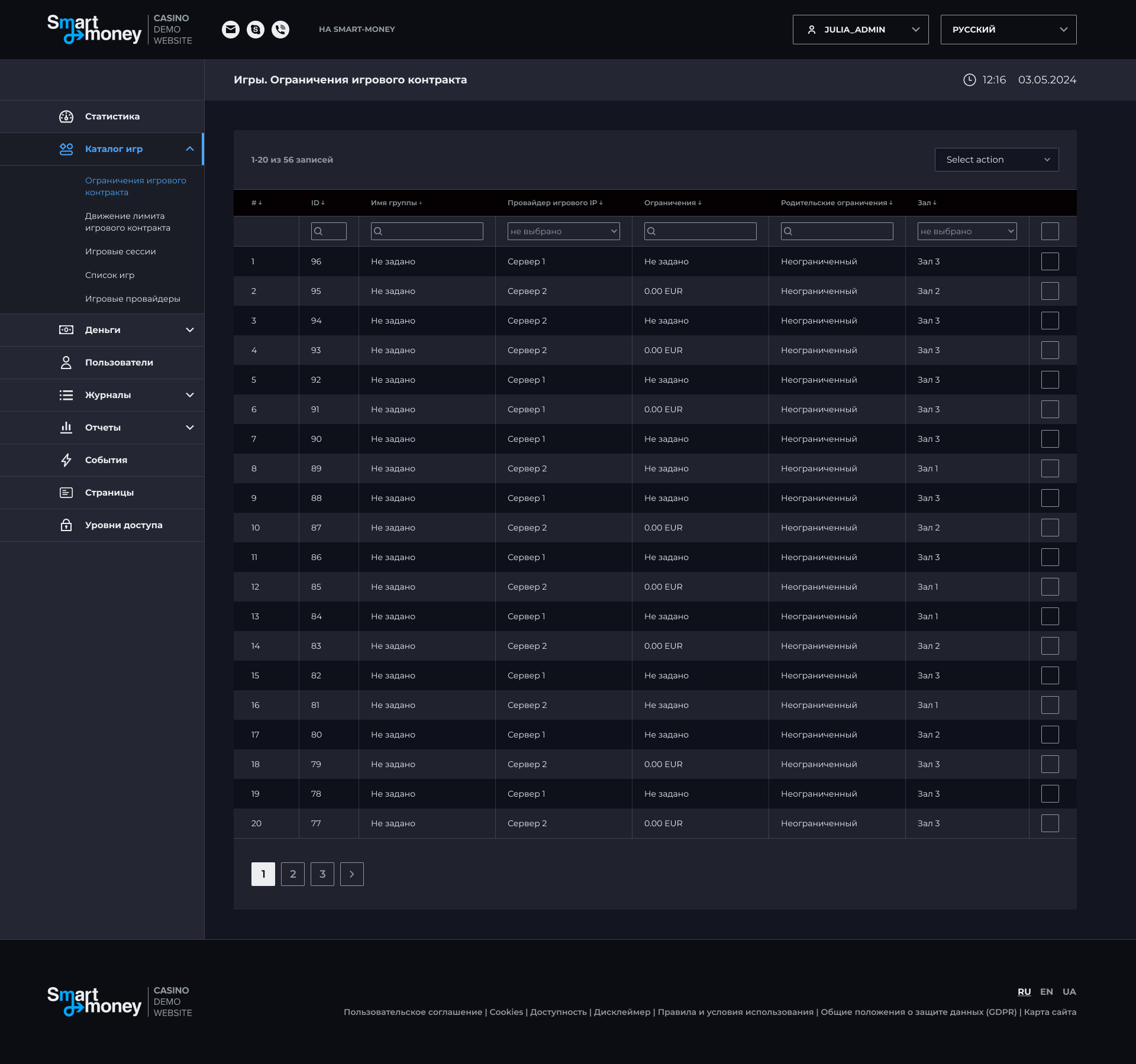Go to page 2 of records
Screen dimensions: 1136x1064
point(293,874)
